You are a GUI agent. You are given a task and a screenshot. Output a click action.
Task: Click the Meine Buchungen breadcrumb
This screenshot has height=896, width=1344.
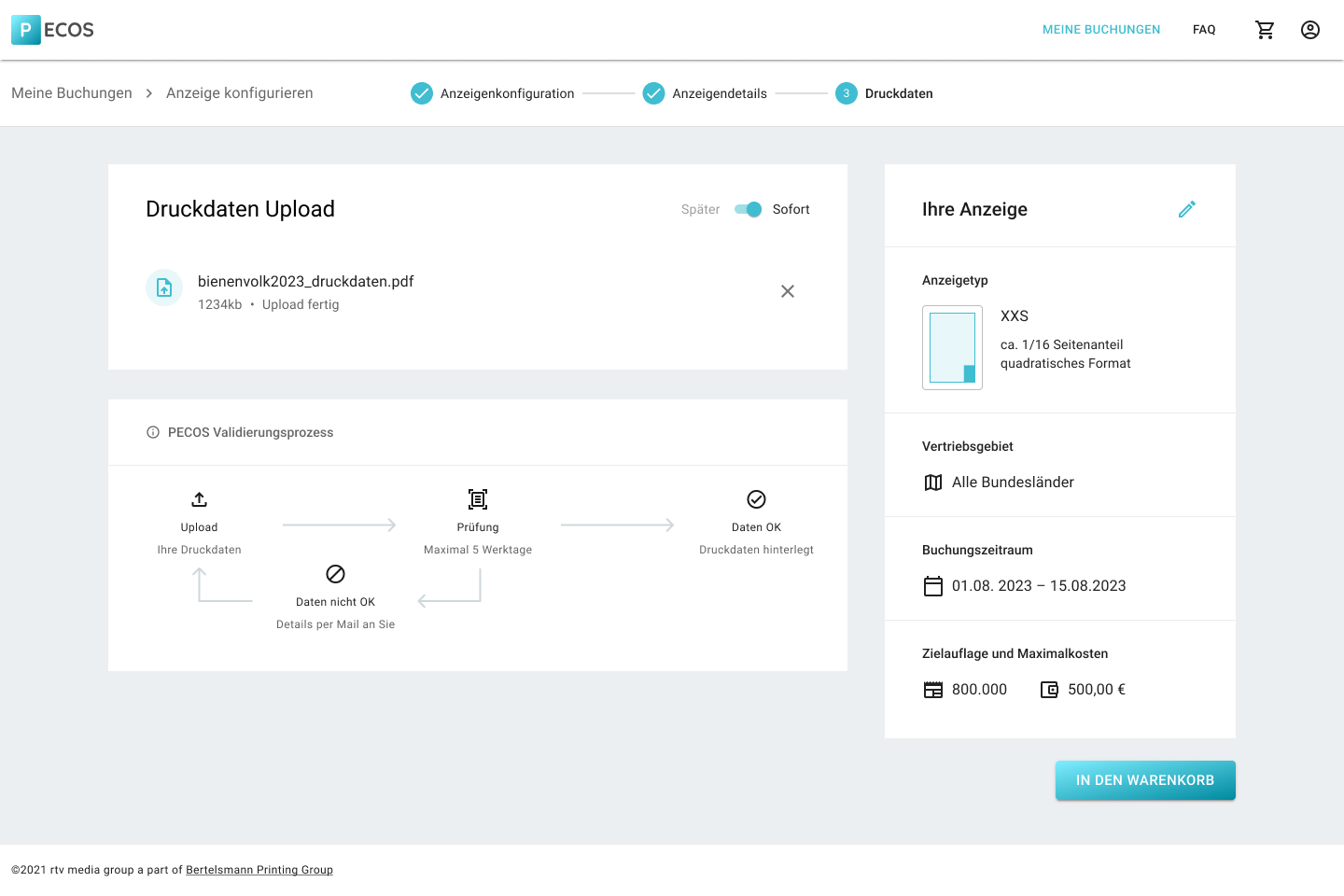pos(72,93)
